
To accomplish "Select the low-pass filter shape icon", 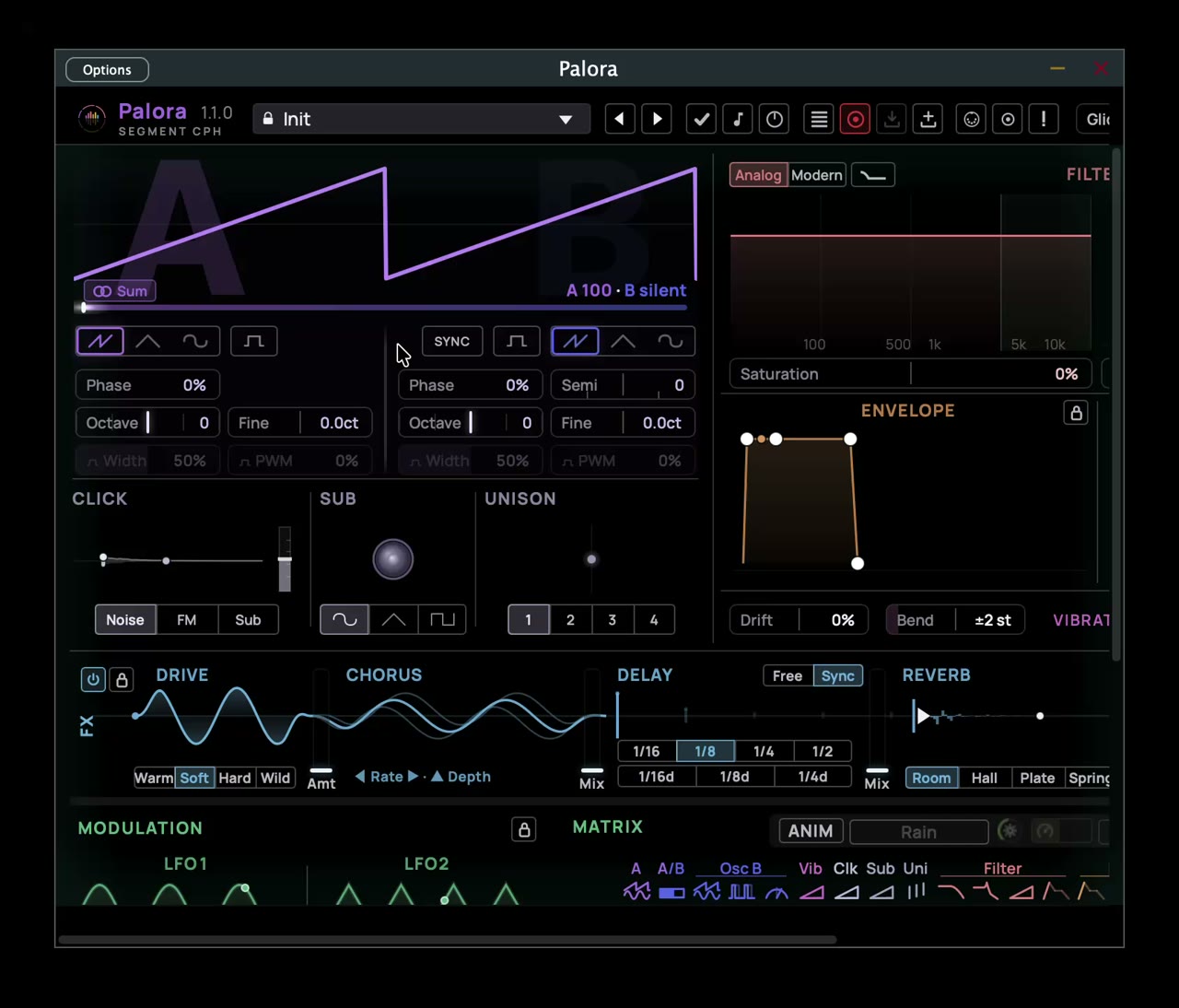I will click(x=873, y=175).
